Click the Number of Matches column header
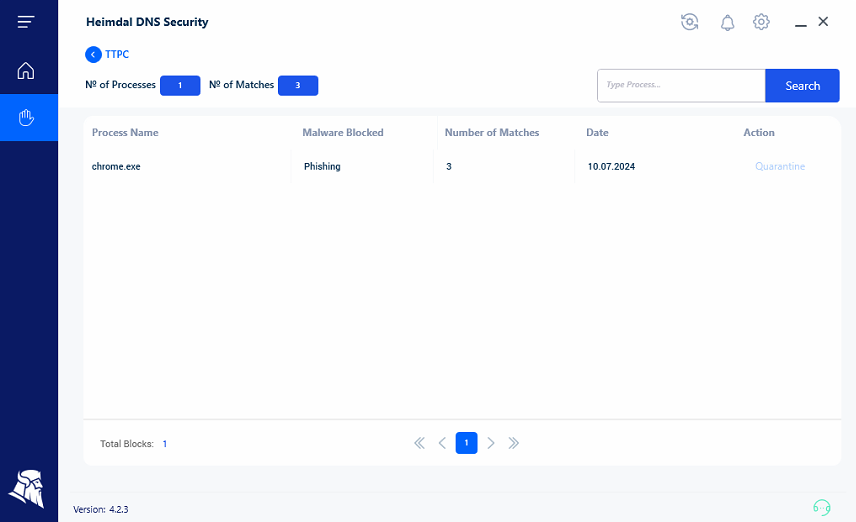The width and height of the screenshot is (856, 522). (492, 133)
